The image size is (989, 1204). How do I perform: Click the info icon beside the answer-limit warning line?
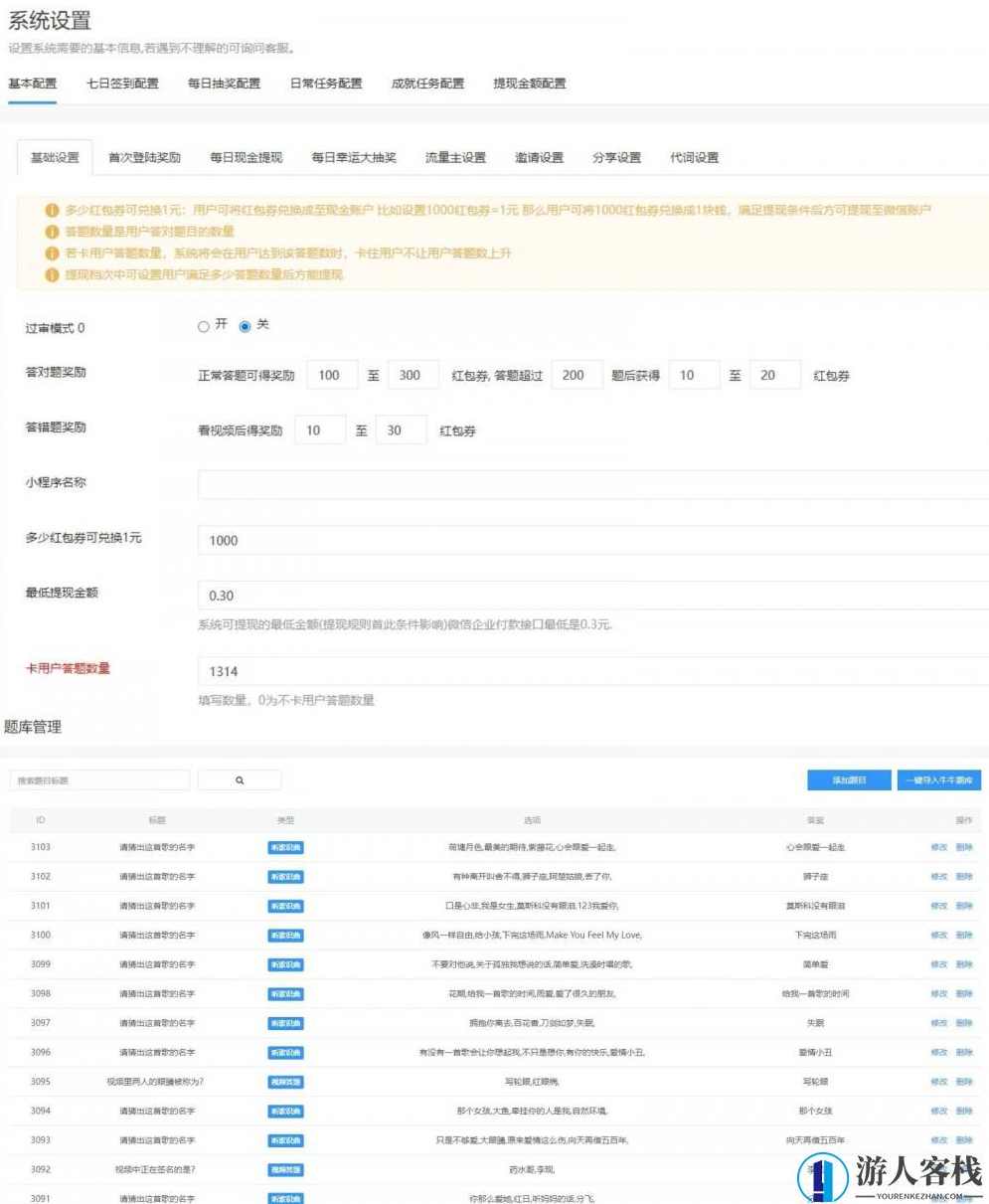[52, 254]
